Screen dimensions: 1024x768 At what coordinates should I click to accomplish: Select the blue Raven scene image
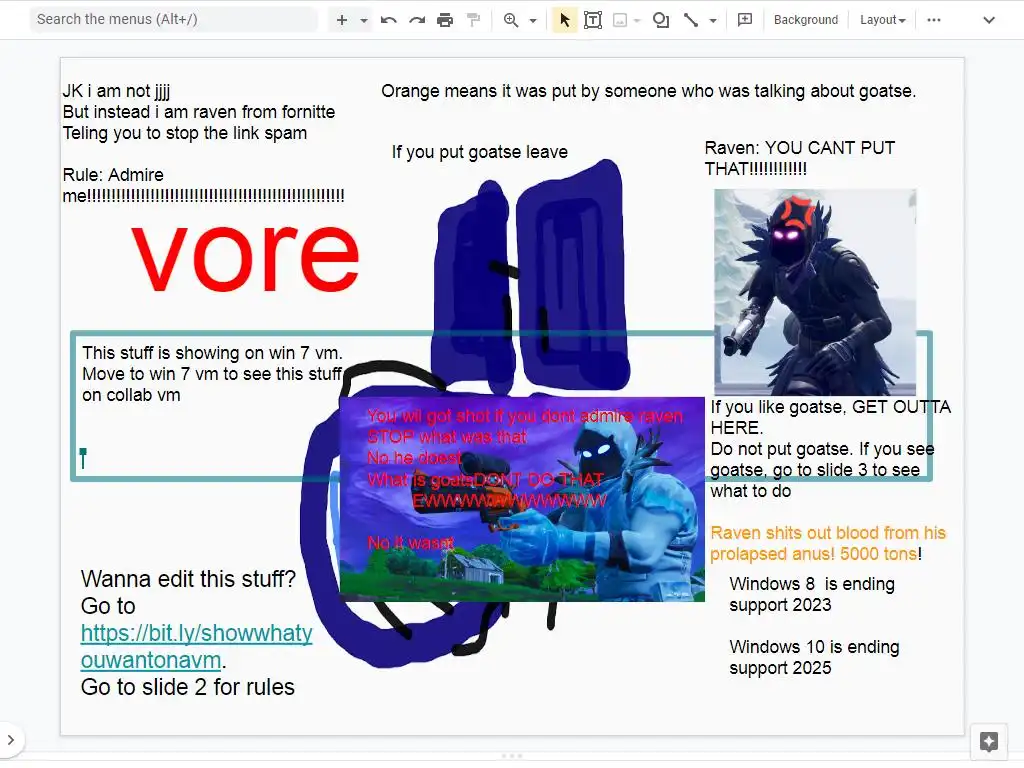click(522, 499)
